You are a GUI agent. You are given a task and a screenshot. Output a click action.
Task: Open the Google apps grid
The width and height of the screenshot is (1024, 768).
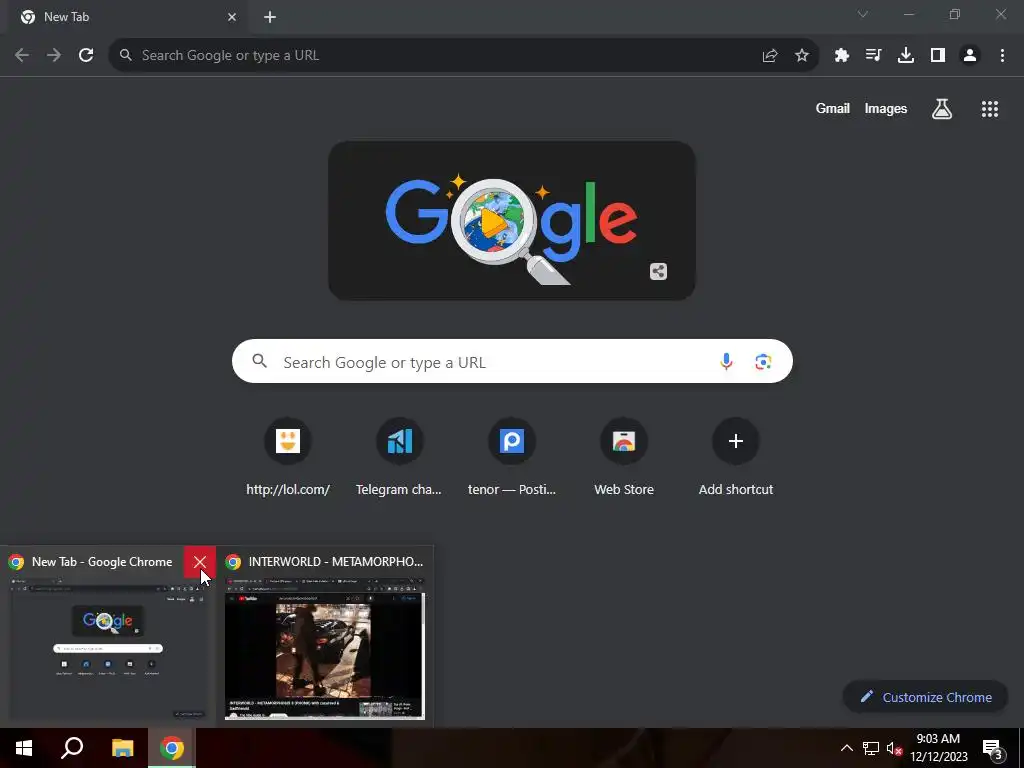pos(990,109)
